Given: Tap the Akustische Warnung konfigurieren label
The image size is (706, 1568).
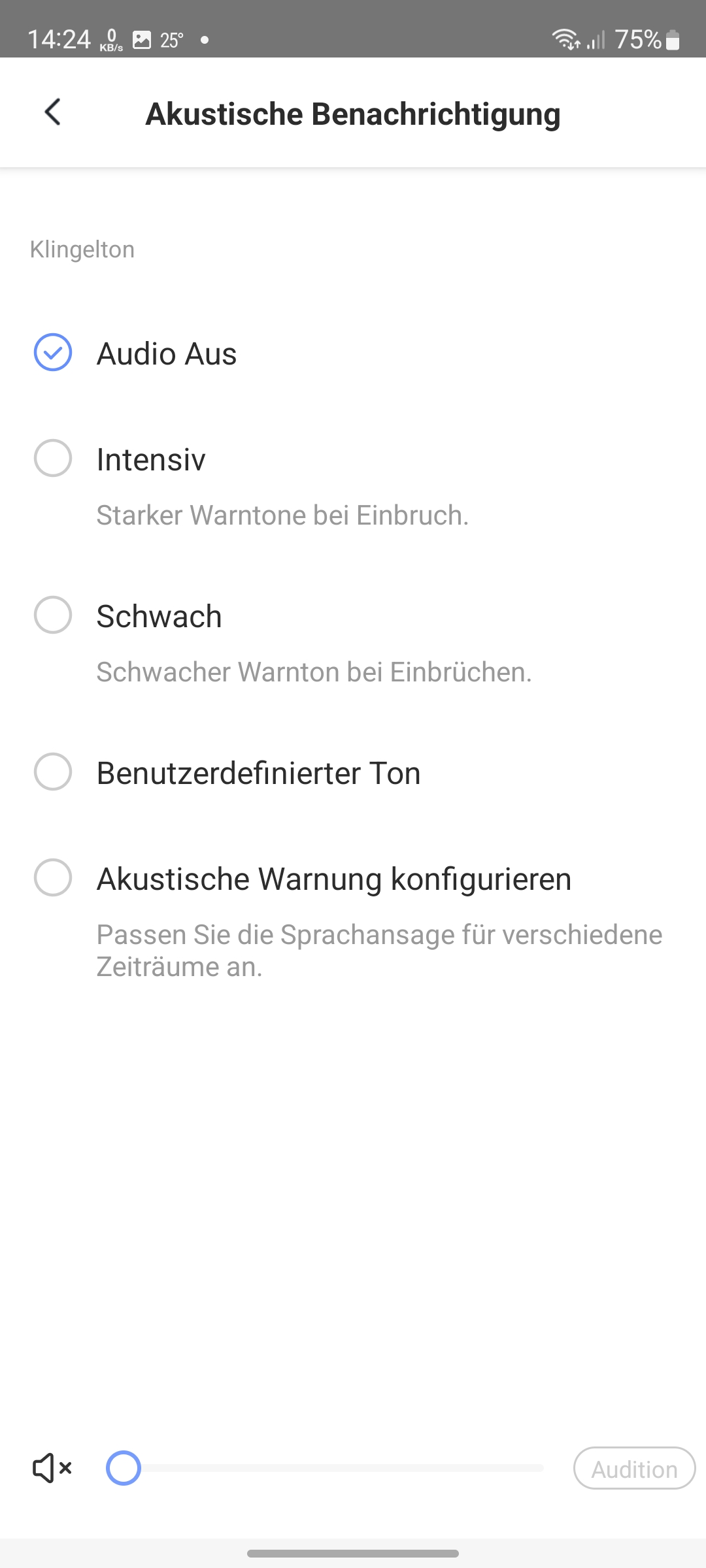Looking at the screenshot, I should [x=334, y=879].
